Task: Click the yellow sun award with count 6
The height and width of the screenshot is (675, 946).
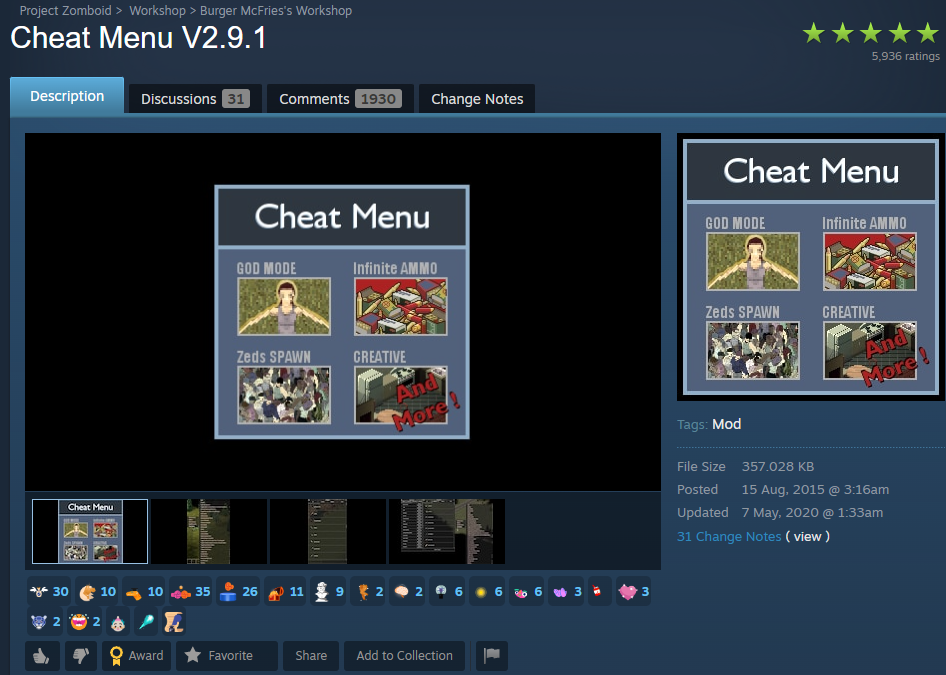Action: point(488,592)
